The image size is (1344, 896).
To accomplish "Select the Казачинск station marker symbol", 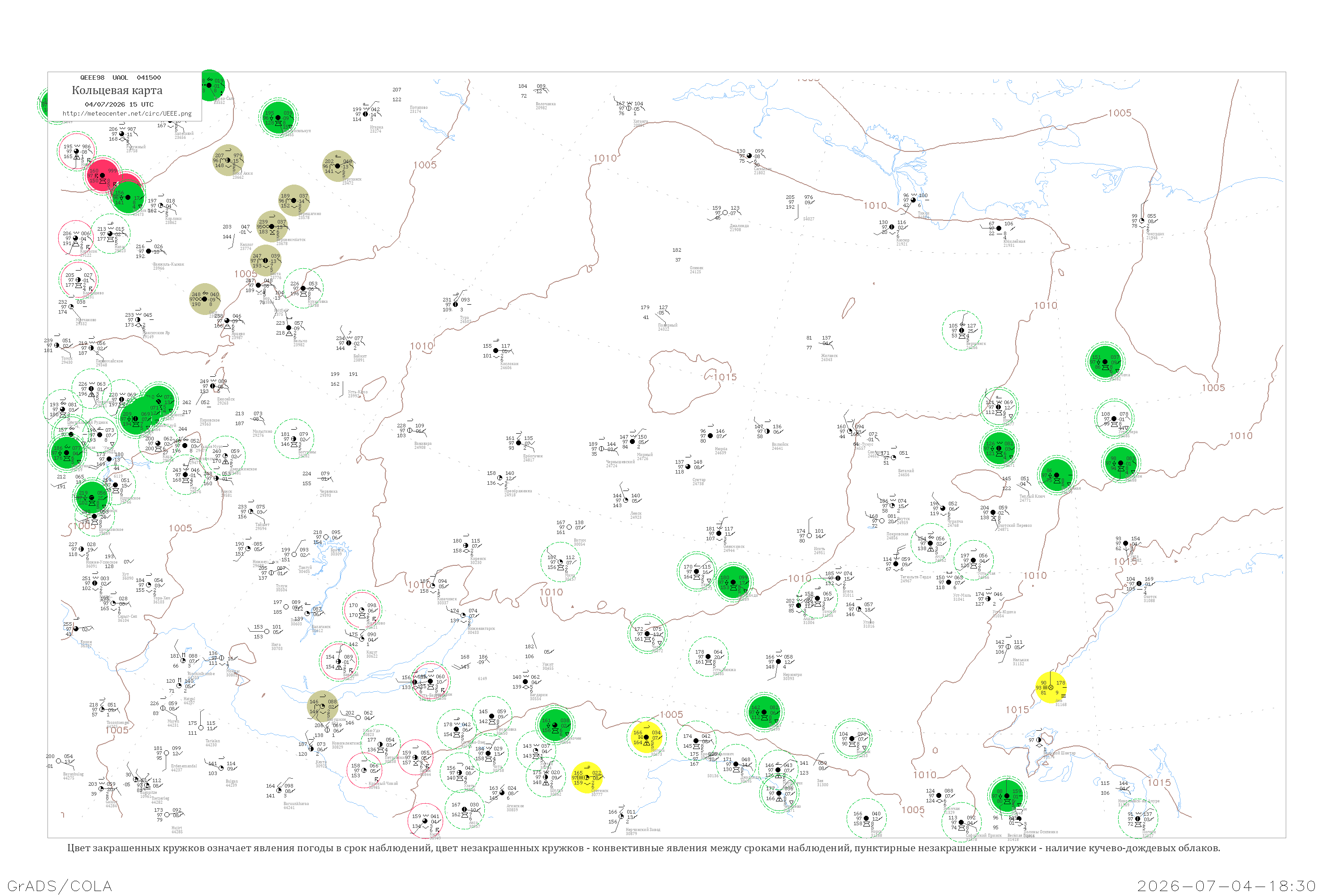I will (433, 586).
